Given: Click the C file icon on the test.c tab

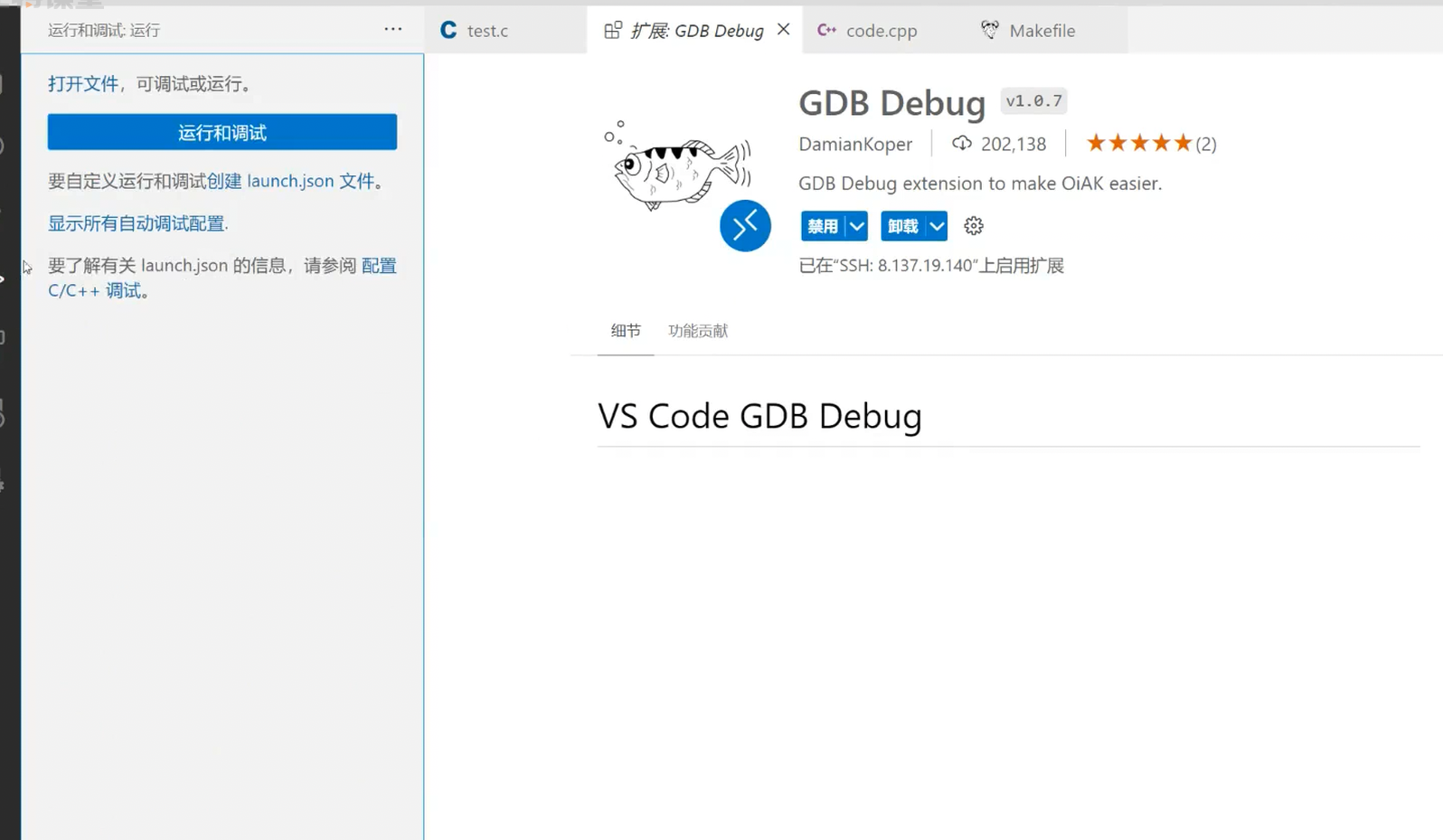Looking at the screenshot, I should [448, 31].
